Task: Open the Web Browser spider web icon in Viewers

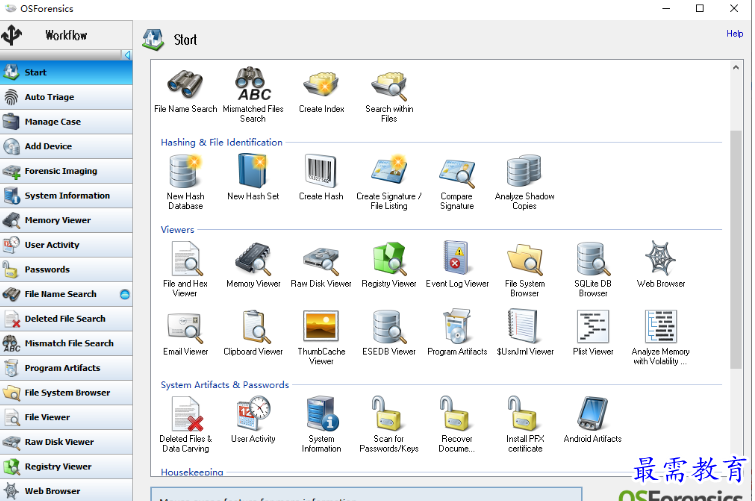Action: 661,258
